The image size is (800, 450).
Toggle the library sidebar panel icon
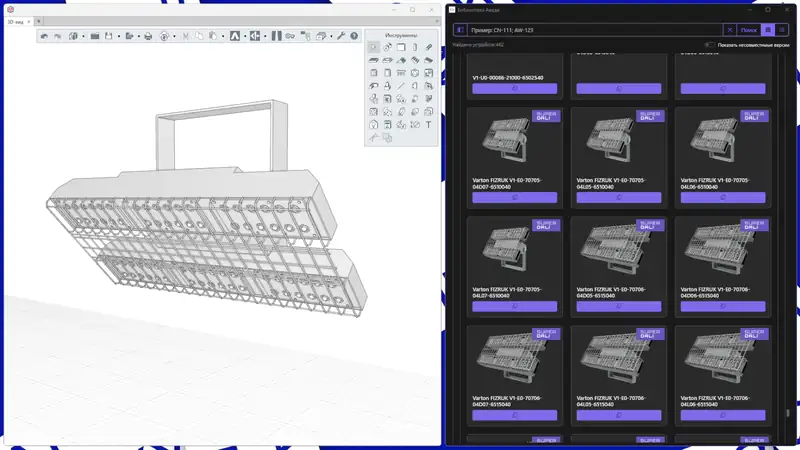(x=460, y=30)
